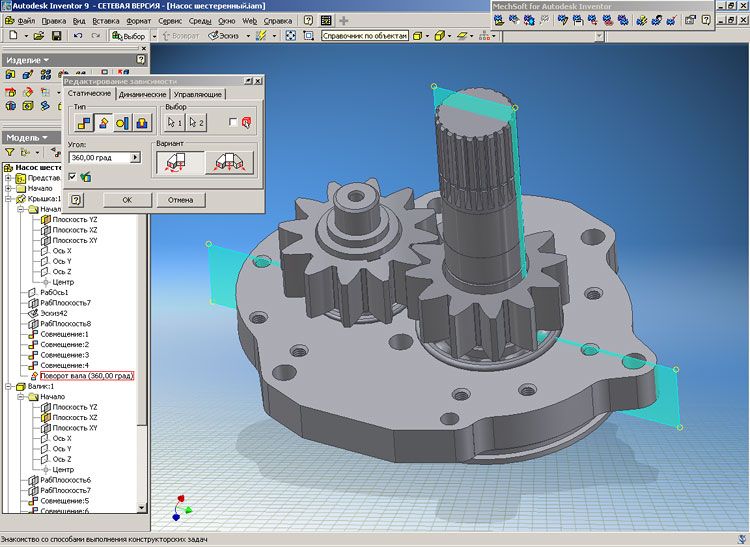Viewport: 750px width, 547px height.
Task: Click the Zoom Window icon
Action: click(309, 36)
